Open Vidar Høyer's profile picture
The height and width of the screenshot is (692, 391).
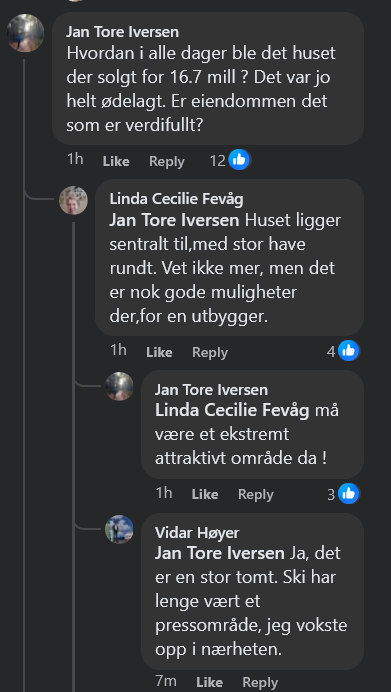point(119,529)
